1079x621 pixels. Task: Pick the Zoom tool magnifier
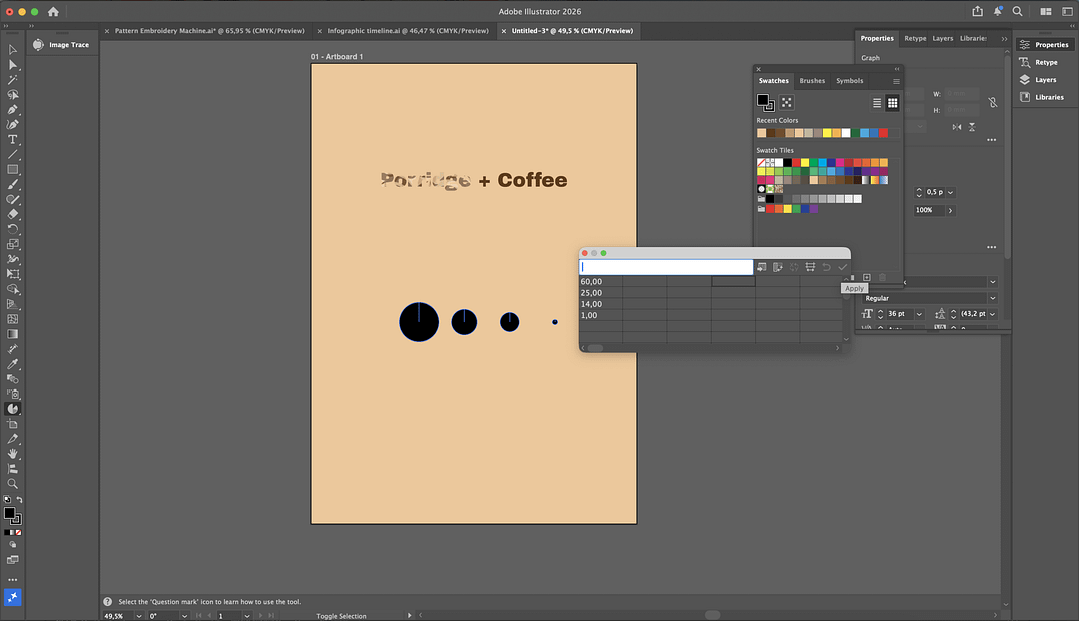13,484
